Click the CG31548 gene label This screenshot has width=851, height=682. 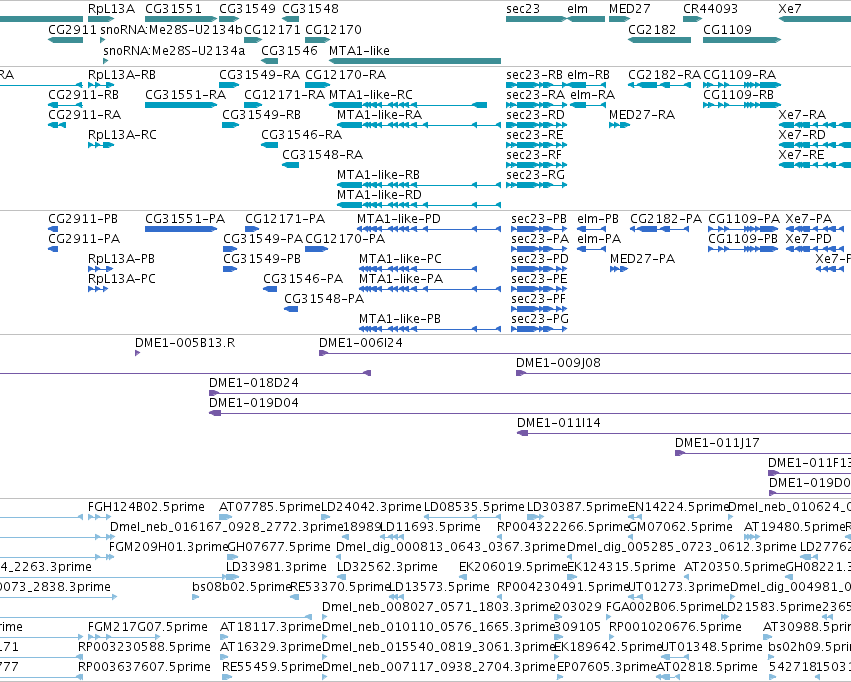coord(310,9)
